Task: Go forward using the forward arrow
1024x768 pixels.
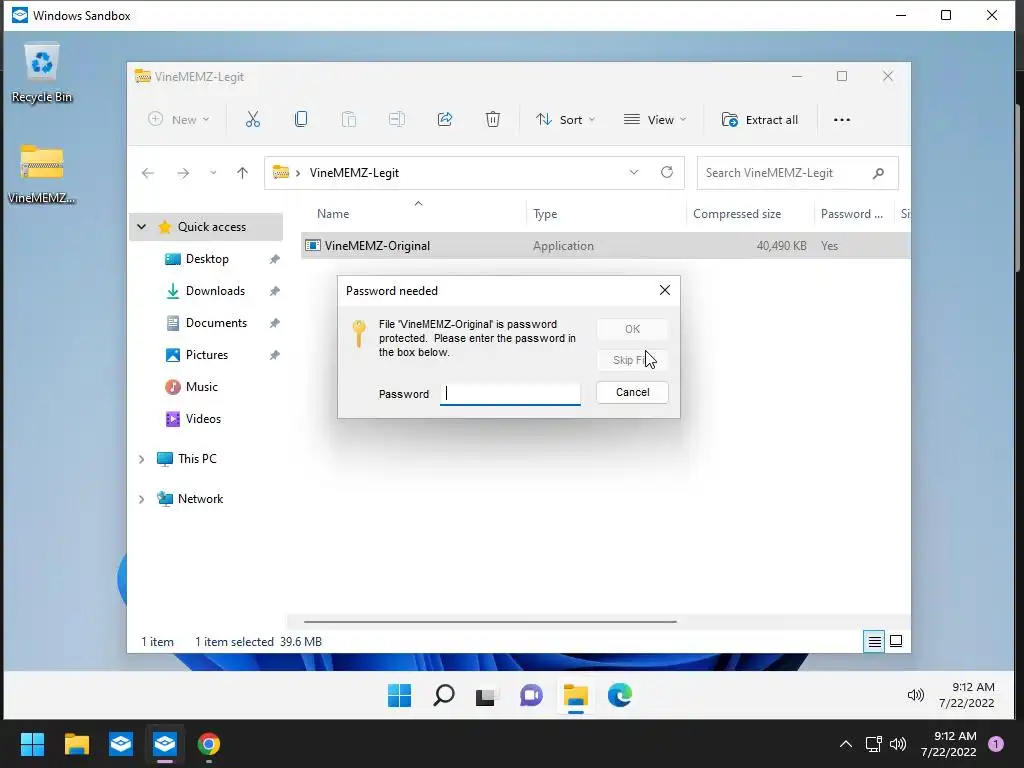Action: coord(184,173)
